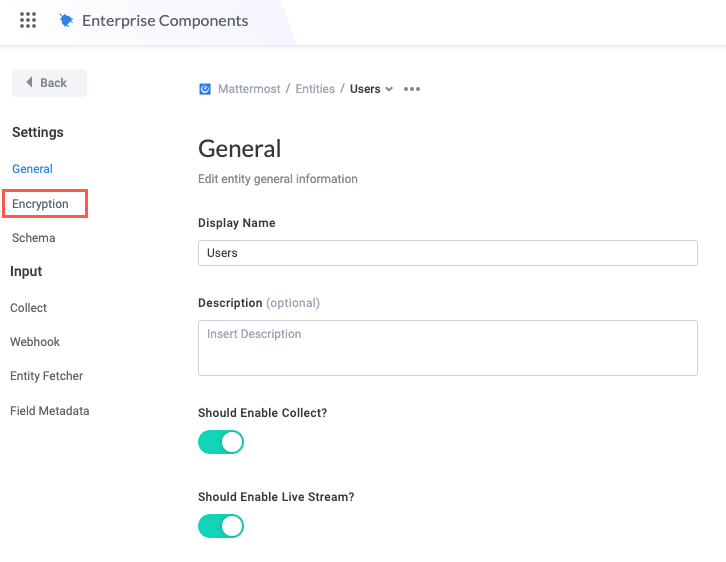Click the Display Name input field
This screenshot has height=562, width=726.
448,253
